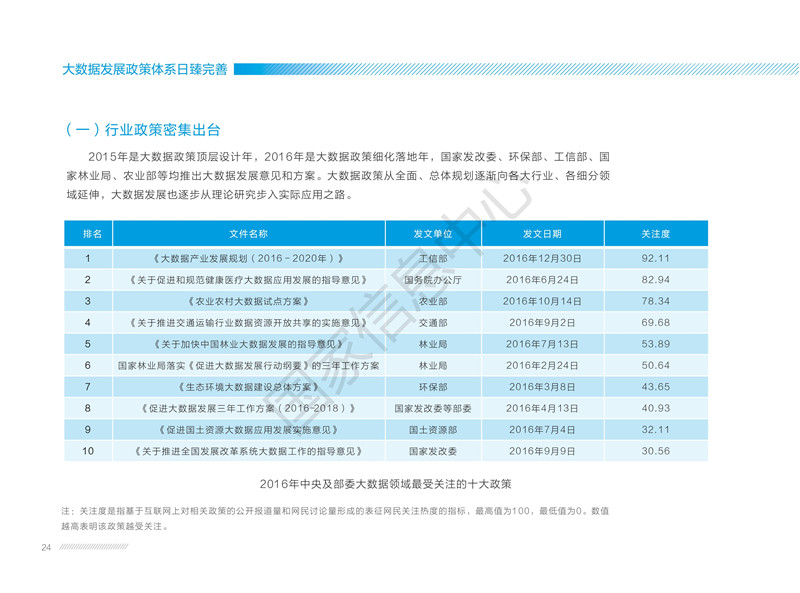The height and width of the screenshot is (593, 800).
Task: Click the date "2016年4月13日"
Action: (x=542, y=409)
